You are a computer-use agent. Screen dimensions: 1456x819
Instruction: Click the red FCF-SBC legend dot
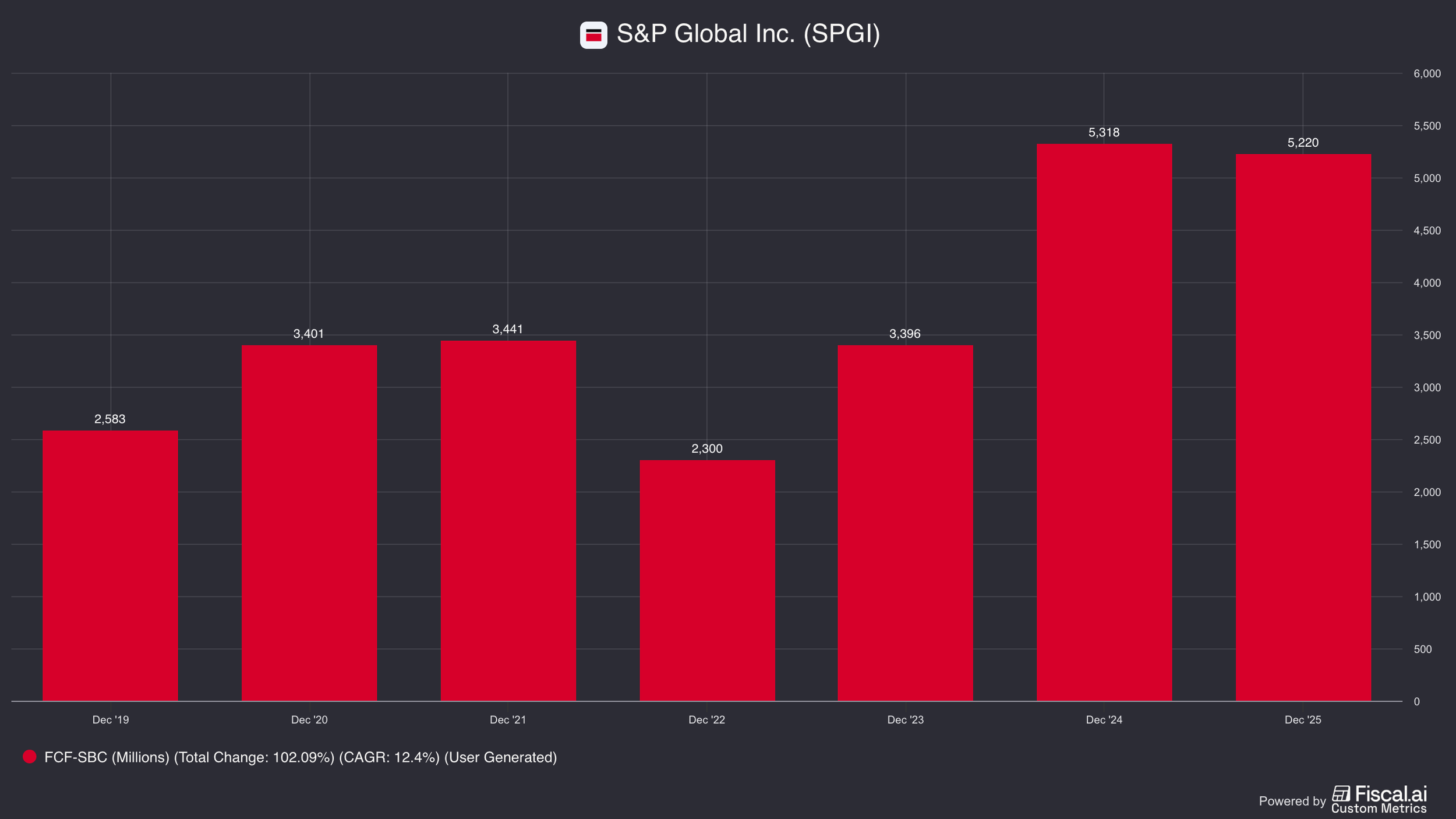29,757
